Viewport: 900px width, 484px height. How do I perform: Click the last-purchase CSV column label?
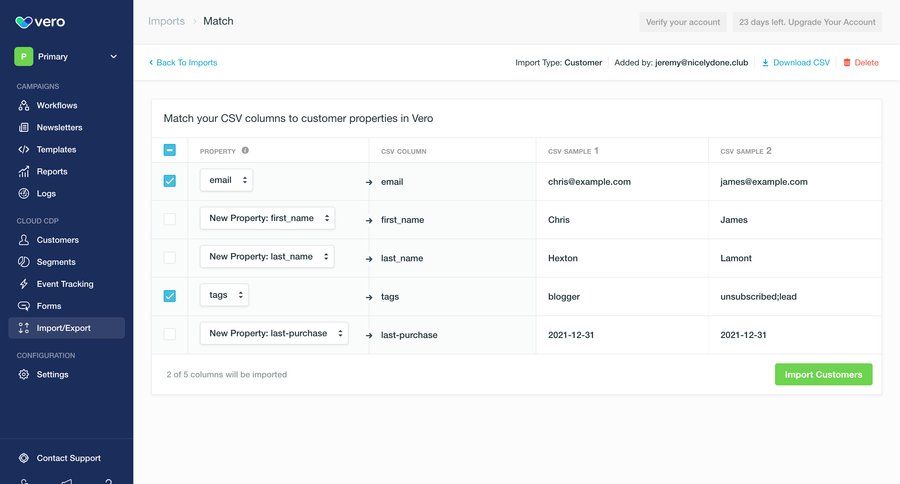(x=409, y=335)
